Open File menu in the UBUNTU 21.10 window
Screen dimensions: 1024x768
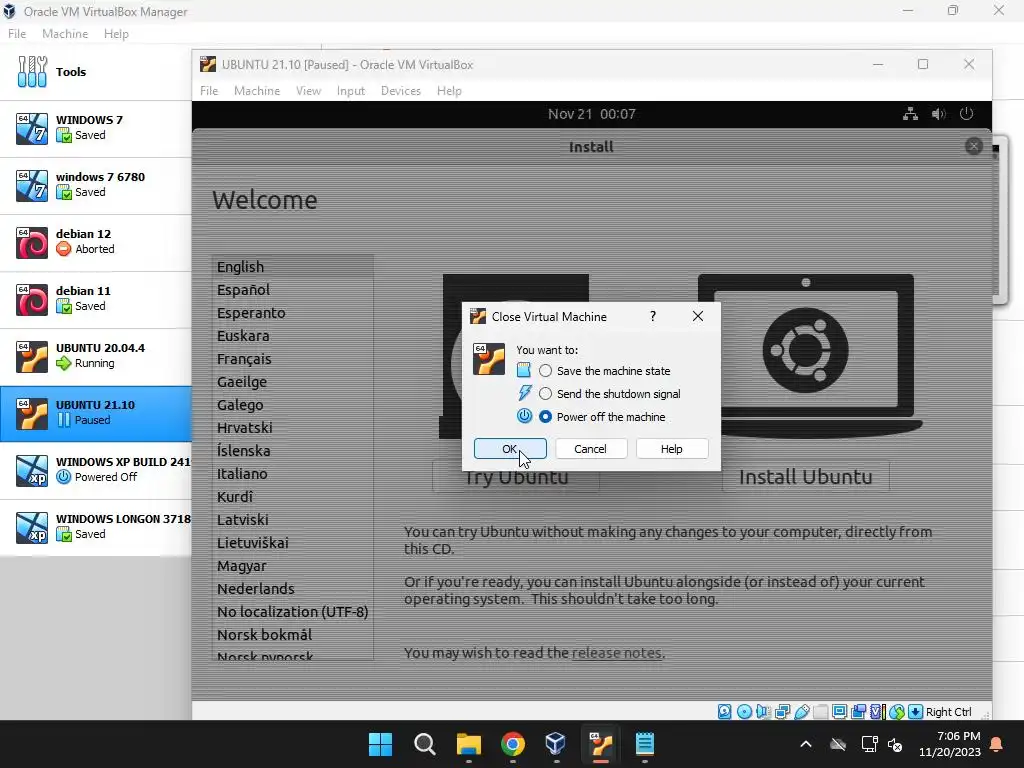tap(209, 91)
